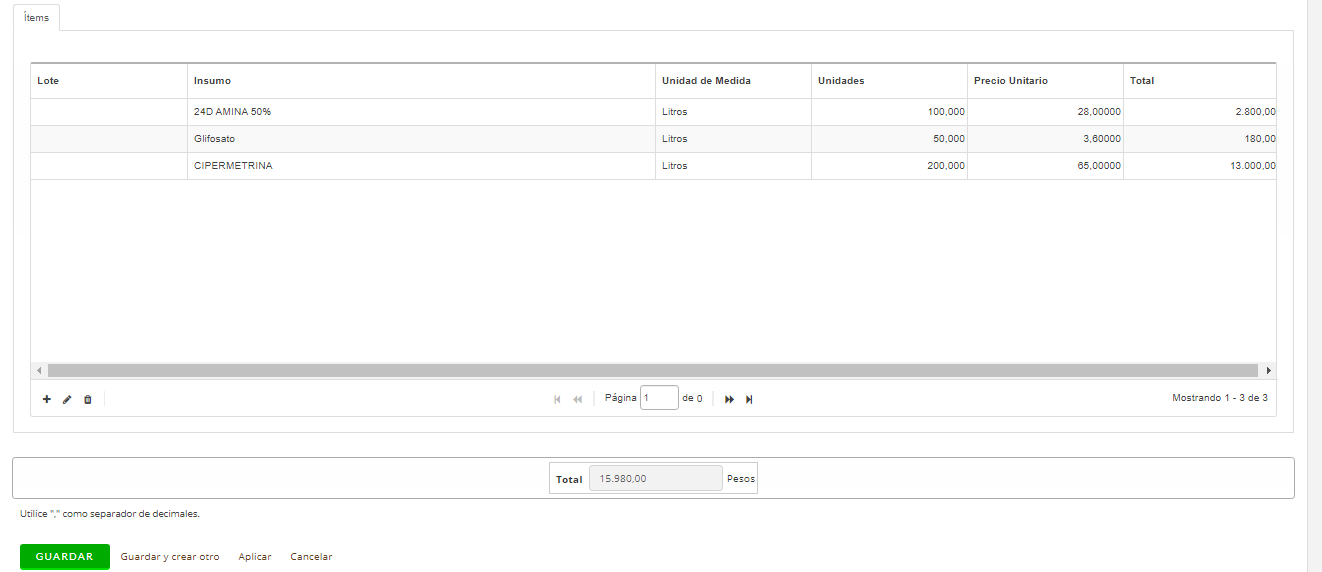Click the empty Lote cell for Glifosato
Viewport: 1322px width, 572px height.
pos(109,139)
